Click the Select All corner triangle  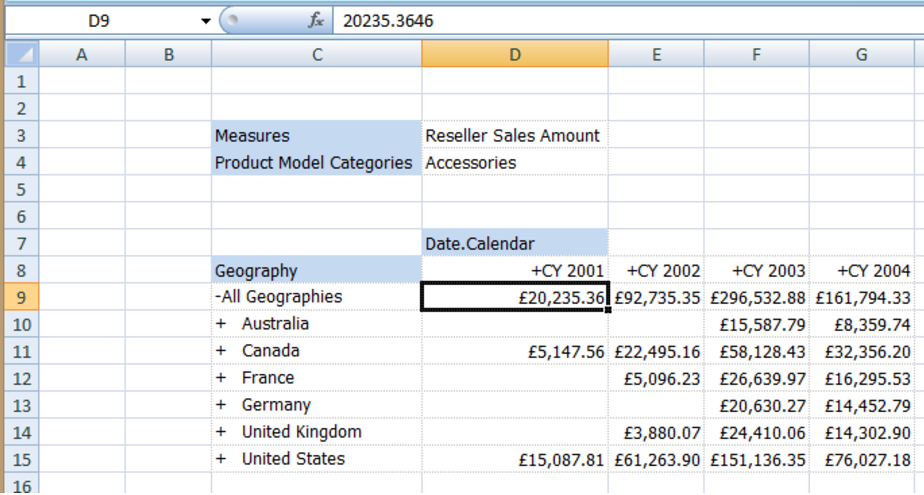[x=22, y=55]
